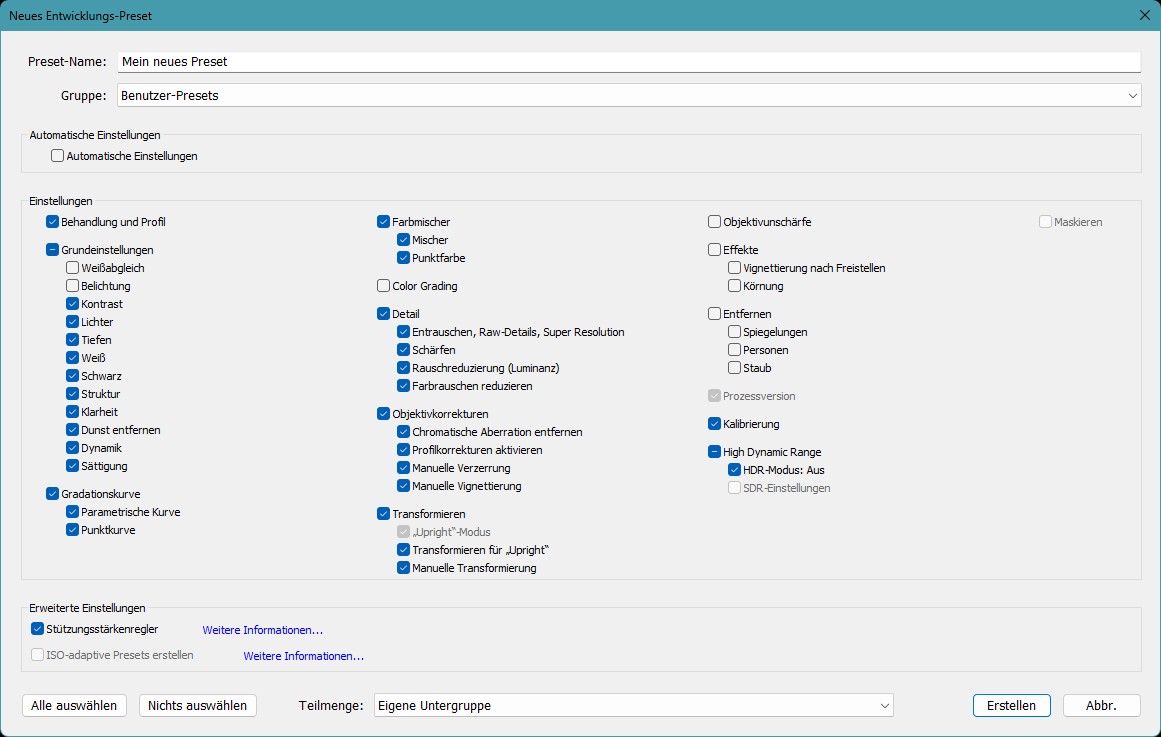
Task: Enable the Körnung checkbox
Action: (x=735, y=285)
